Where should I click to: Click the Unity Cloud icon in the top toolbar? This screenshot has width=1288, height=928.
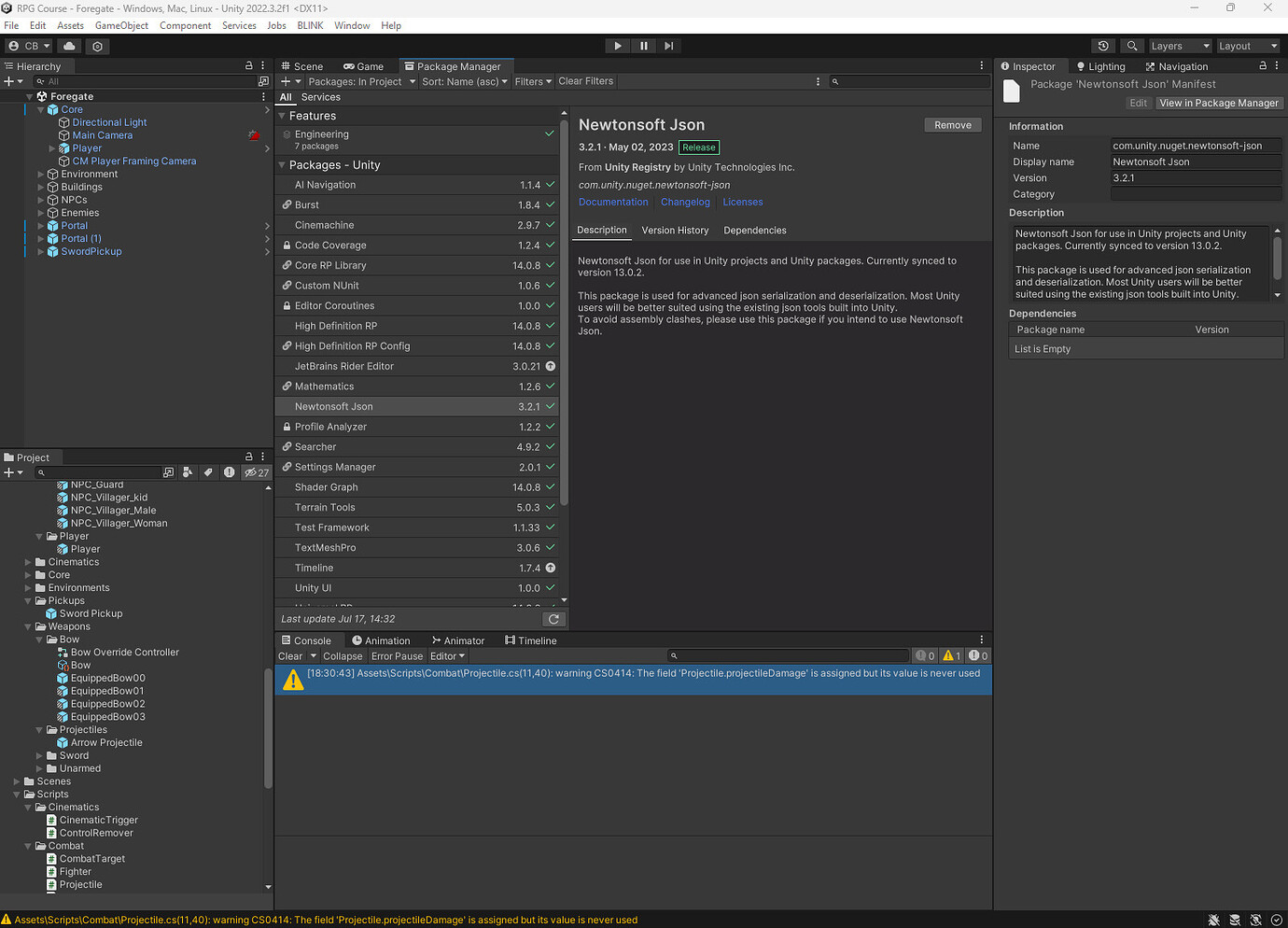[67, 45]
